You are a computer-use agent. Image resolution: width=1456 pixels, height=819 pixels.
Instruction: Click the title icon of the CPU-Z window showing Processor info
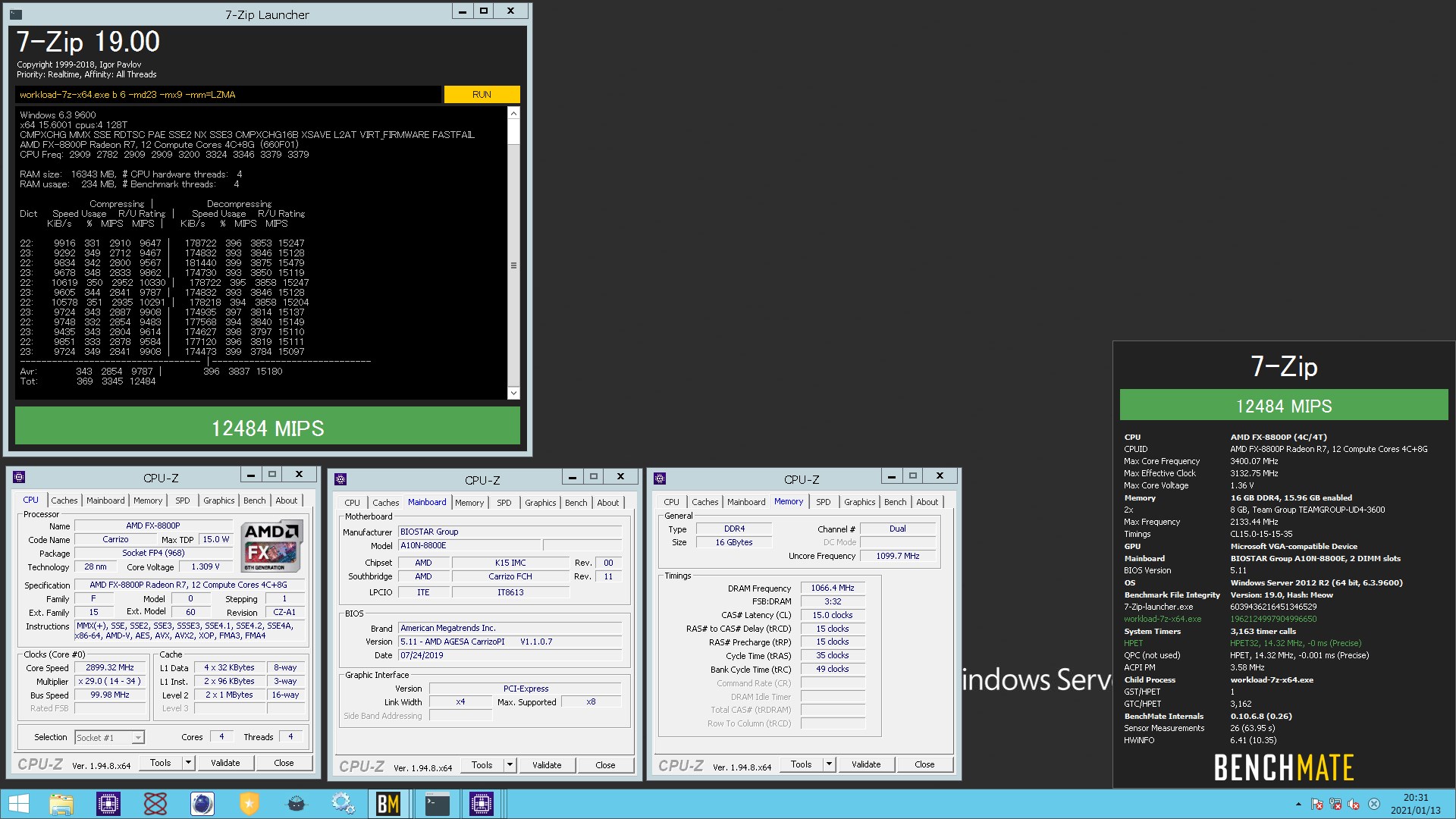coord(20,477)
